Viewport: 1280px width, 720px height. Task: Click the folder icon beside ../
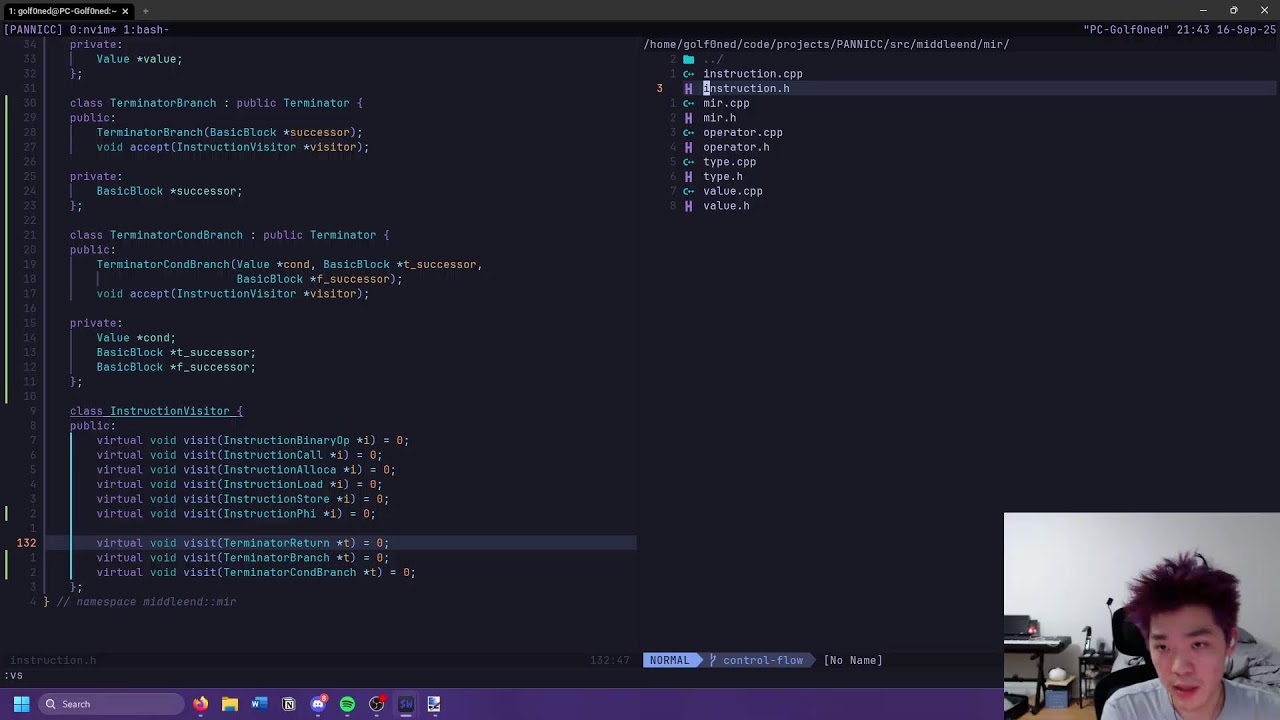pos(689,59)
